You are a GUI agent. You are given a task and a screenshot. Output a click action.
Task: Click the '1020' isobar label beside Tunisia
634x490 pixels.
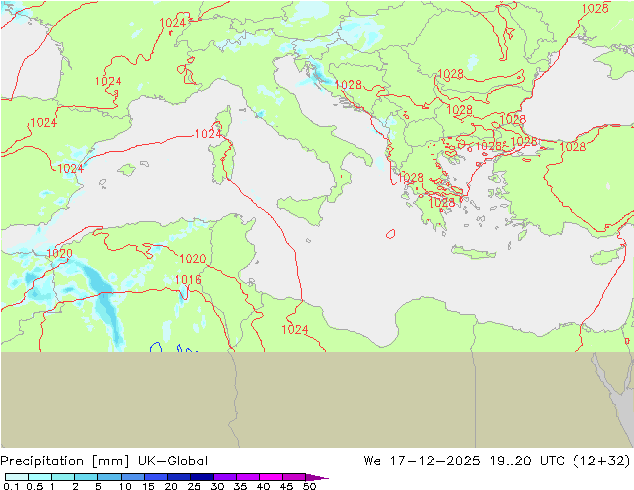(x=192, y=259)
